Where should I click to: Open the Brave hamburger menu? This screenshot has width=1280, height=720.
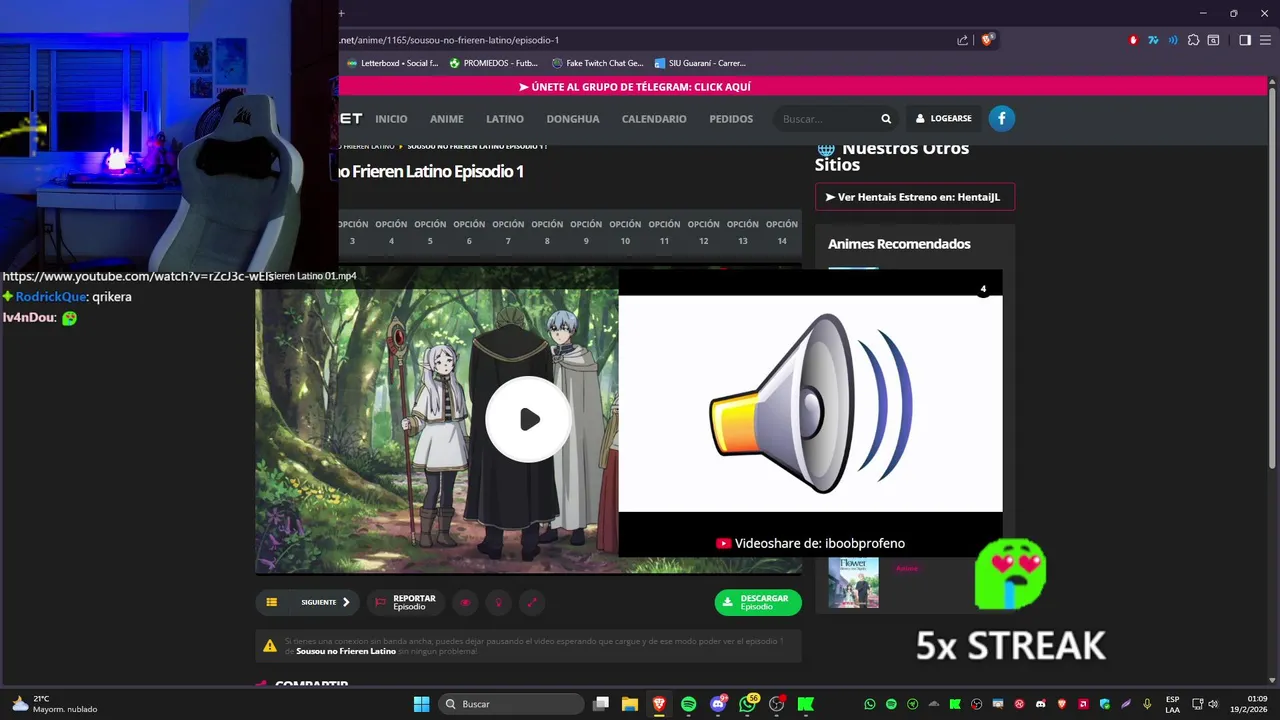coord(1265,40)
